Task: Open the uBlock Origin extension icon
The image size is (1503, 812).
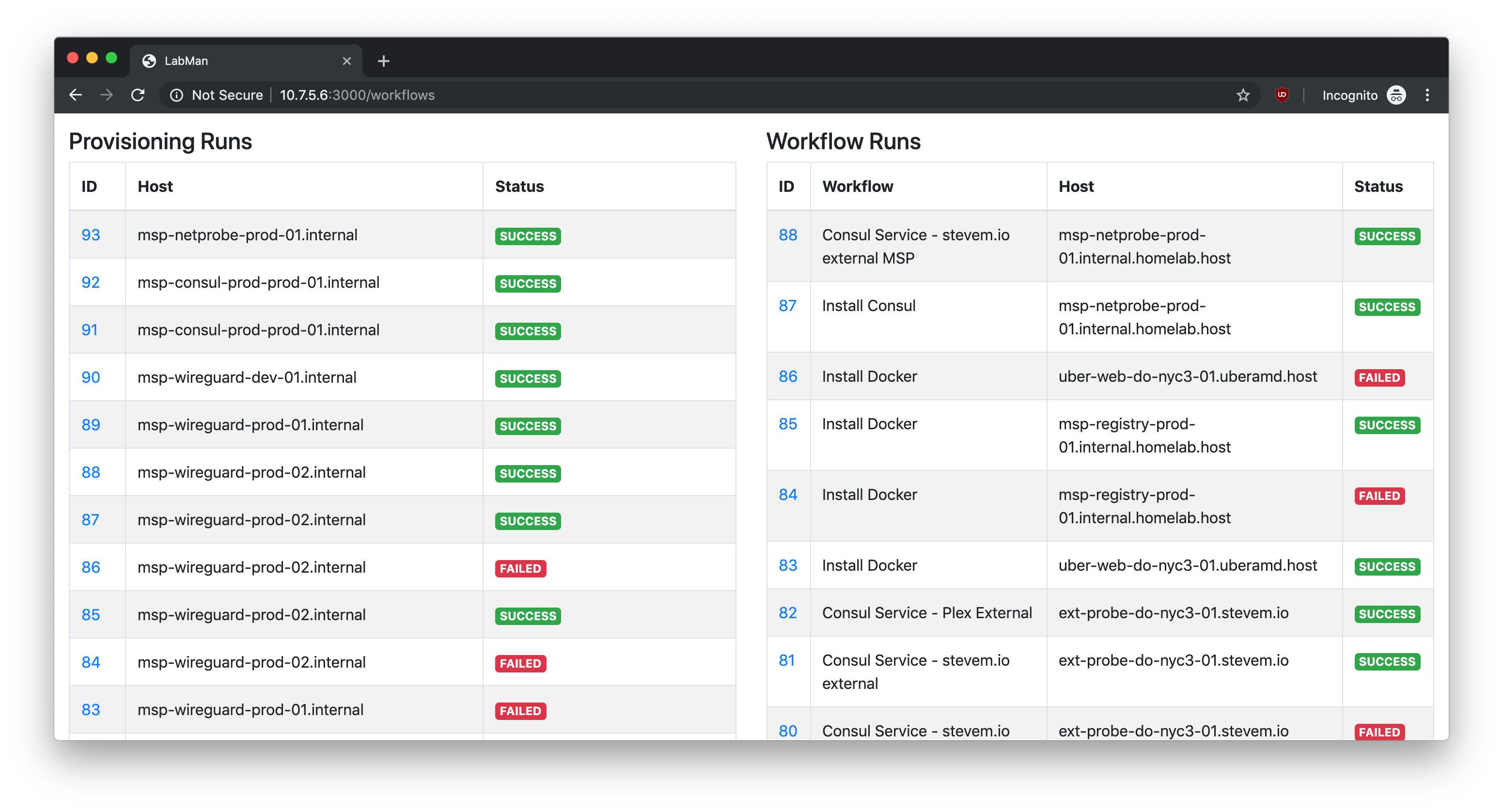Action: pos(1281,94)
